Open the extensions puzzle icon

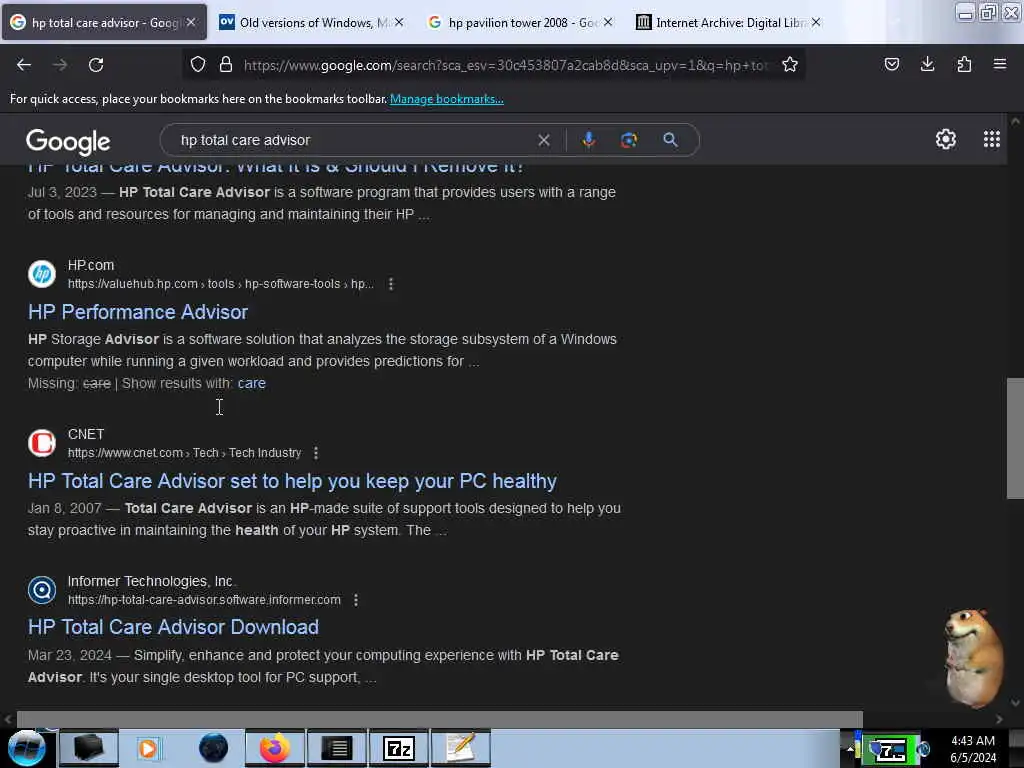click(x=964, y=64)
